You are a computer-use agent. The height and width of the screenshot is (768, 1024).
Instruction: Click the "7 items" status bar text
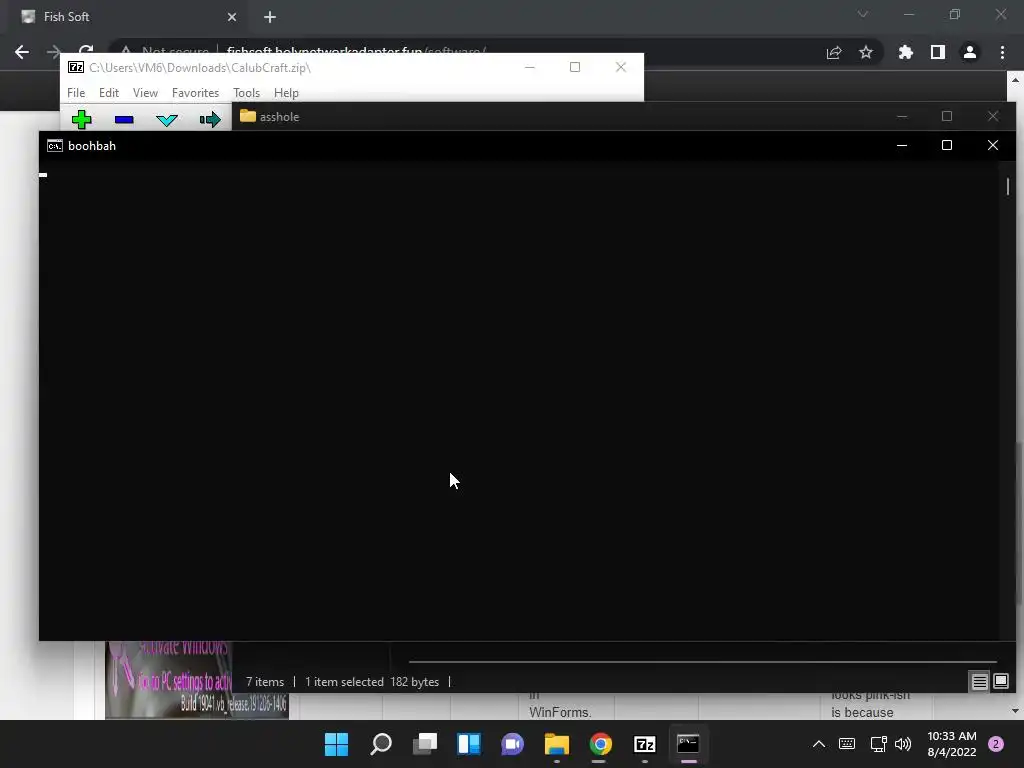pyautogui.click(x=264, y=682)
